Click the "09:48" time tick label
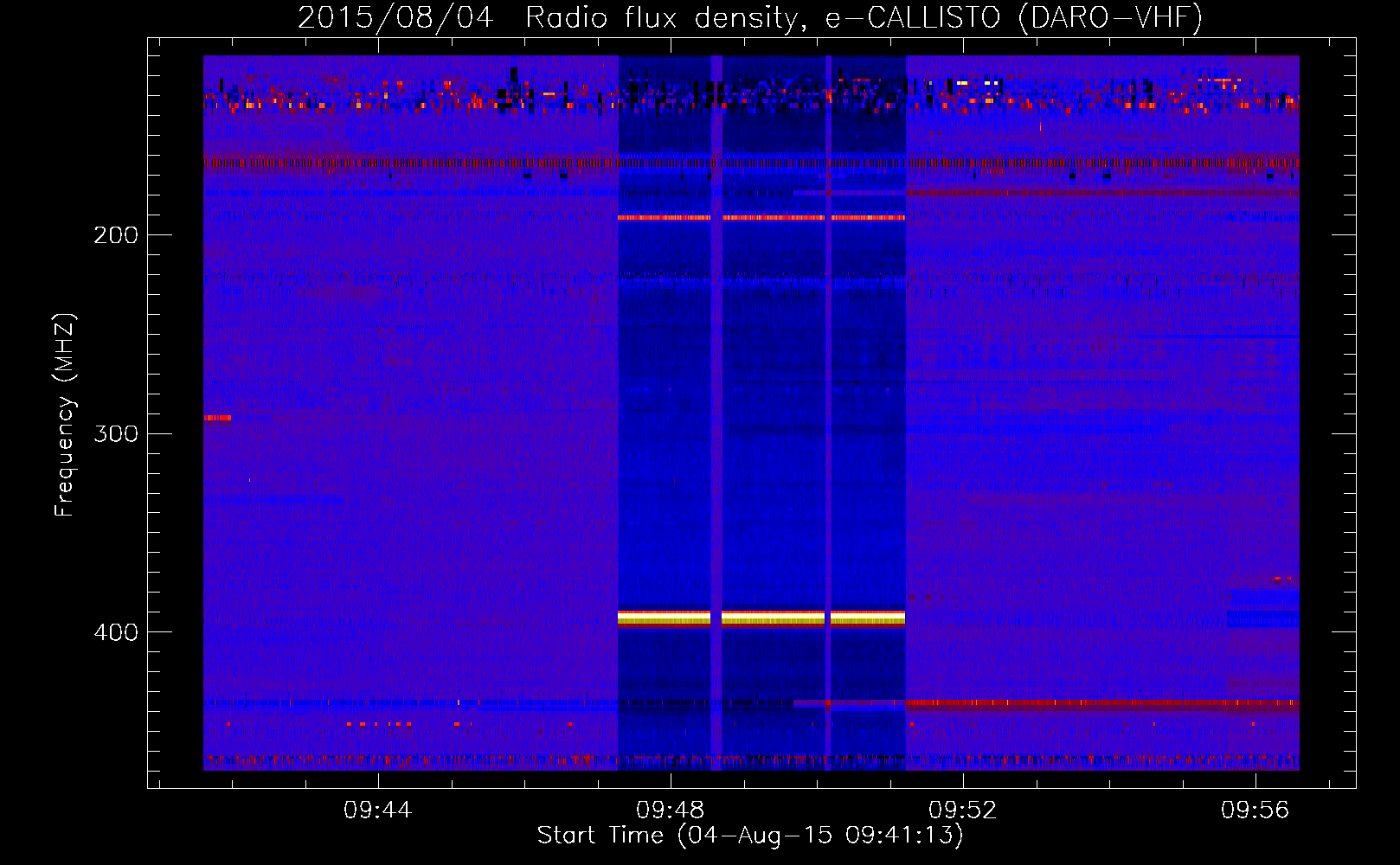 pos(670,811)
